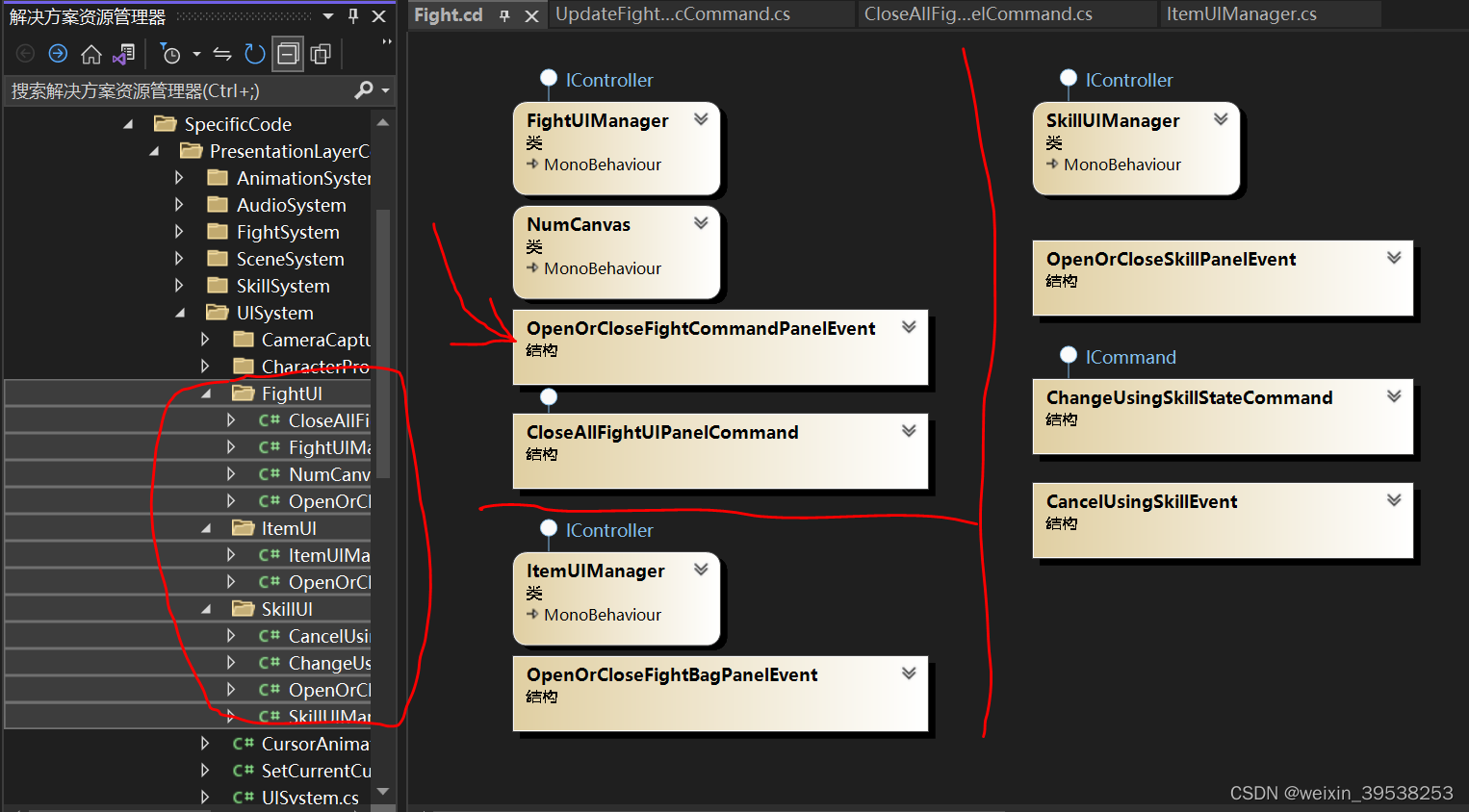Toggle the Solution Explorer auto-hide pin
The image size is (1469, 812).
coord(353,16)
